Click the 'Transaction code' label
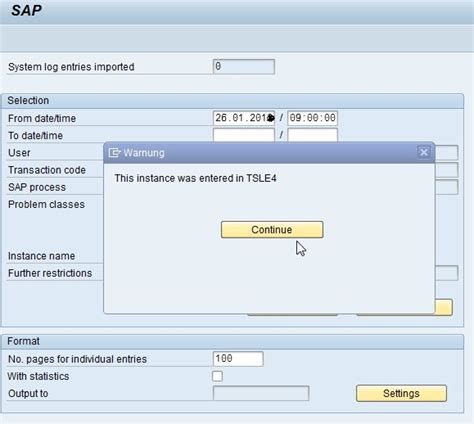 pyautogui.click(x=47, y=170)
